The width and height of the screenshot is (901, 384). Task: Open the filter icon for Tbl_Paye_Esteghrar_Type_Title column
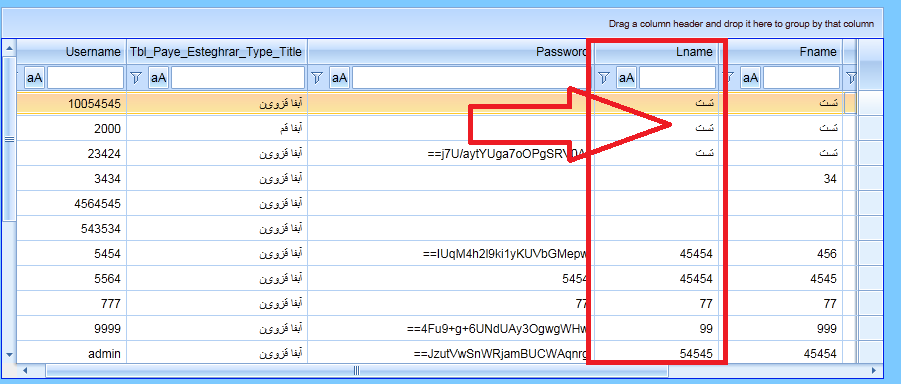pos(136,78)
